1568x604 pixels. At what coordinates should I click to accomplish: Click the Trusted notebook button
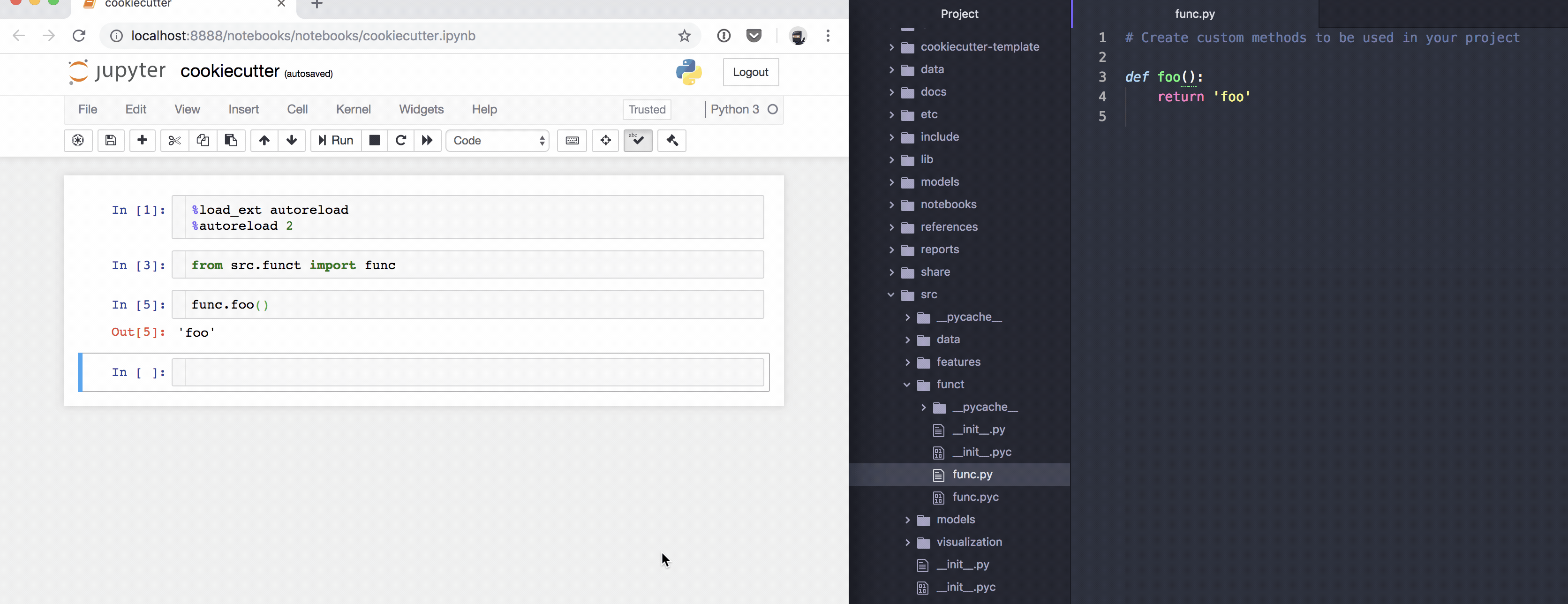point(647,110)
